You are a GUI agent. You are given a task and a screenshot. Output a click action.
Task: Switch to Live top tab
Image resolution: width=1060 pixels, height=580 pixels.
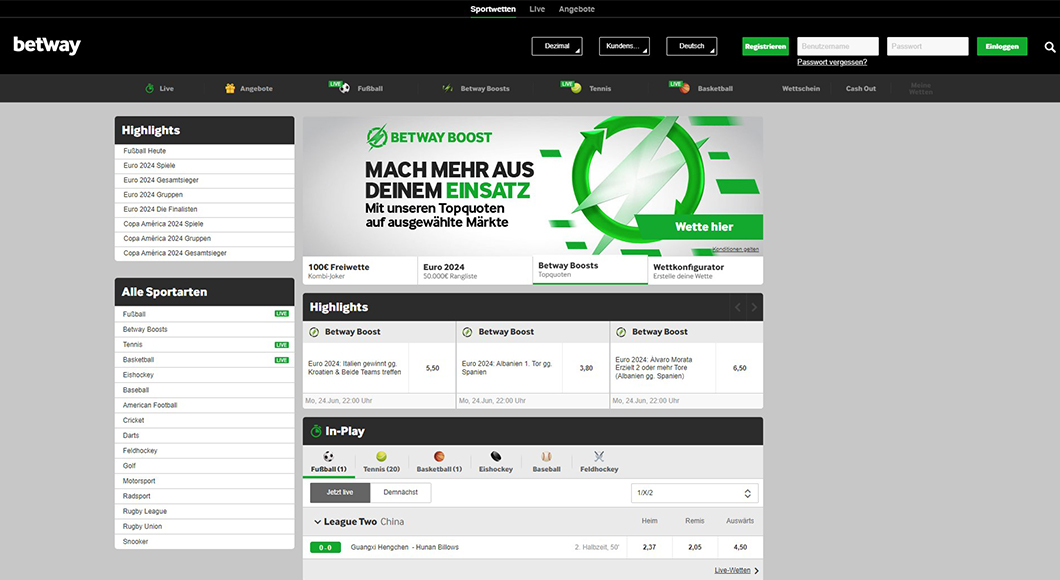(x=537, y=9)
